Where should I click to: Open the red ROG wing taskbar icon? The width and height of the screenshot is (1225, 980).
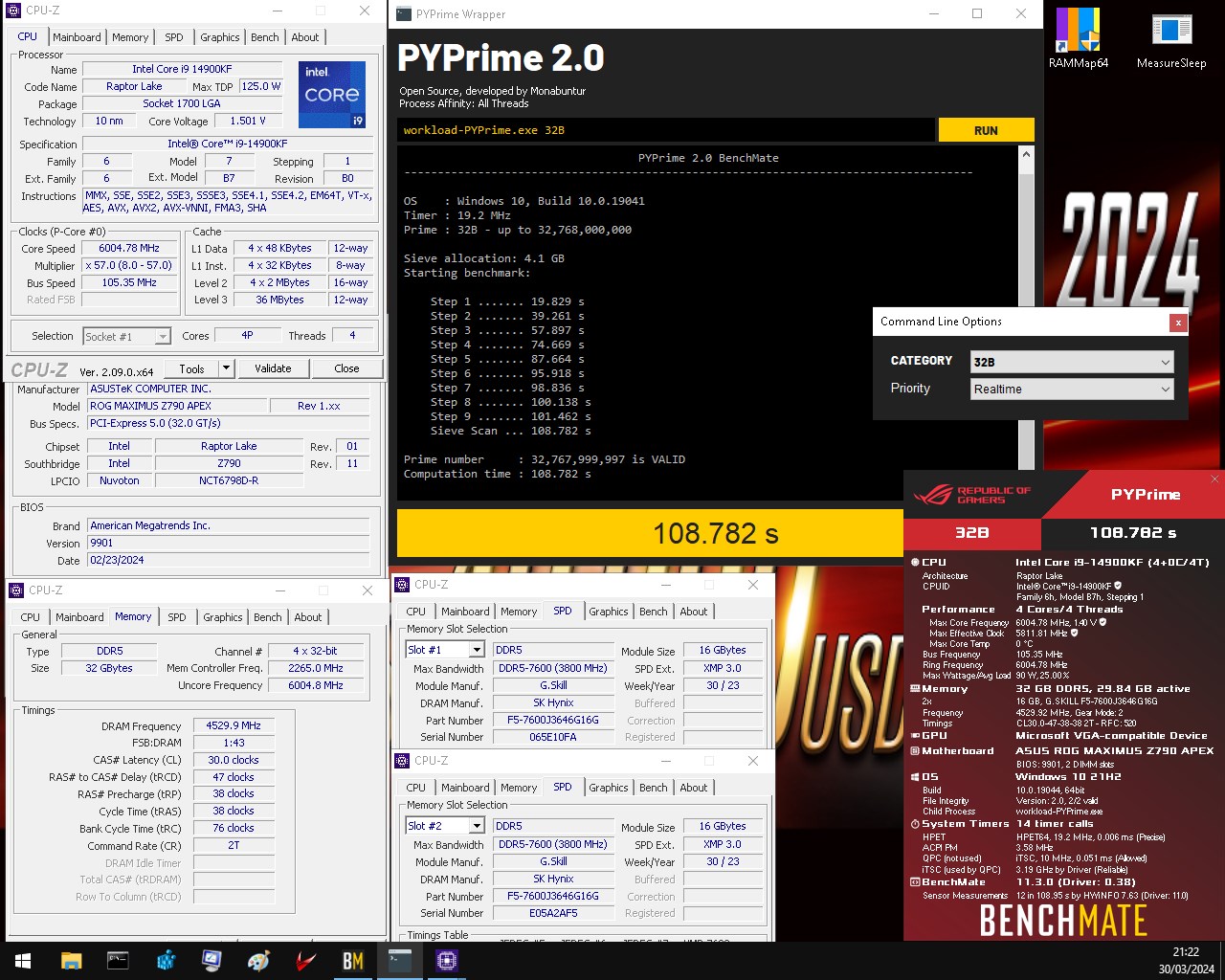tap(305, 961)
